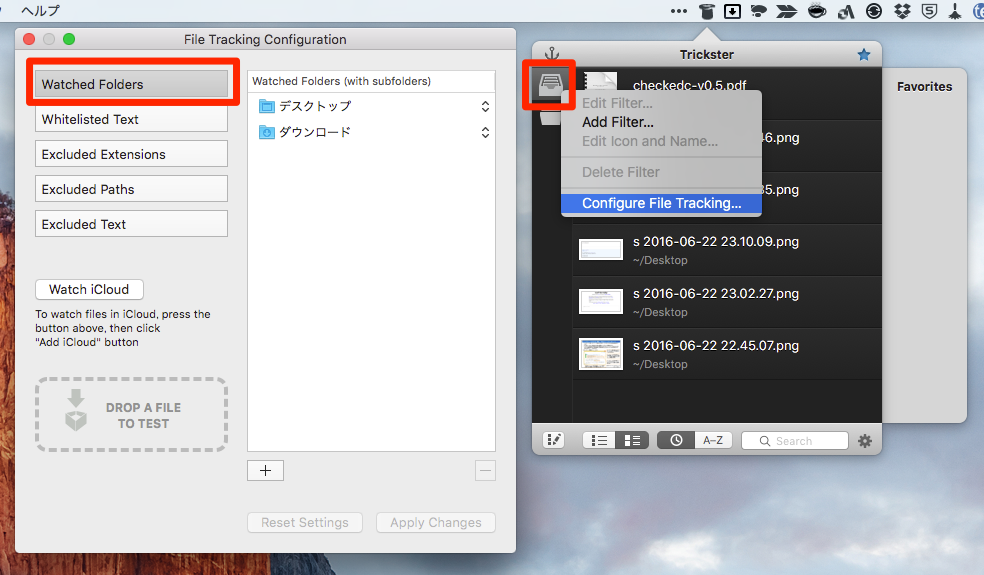Click the Apply Changes button
Image resolution: width=984 pixels, height=575 pixels.
pyautogui.click(x=436, y=523)
